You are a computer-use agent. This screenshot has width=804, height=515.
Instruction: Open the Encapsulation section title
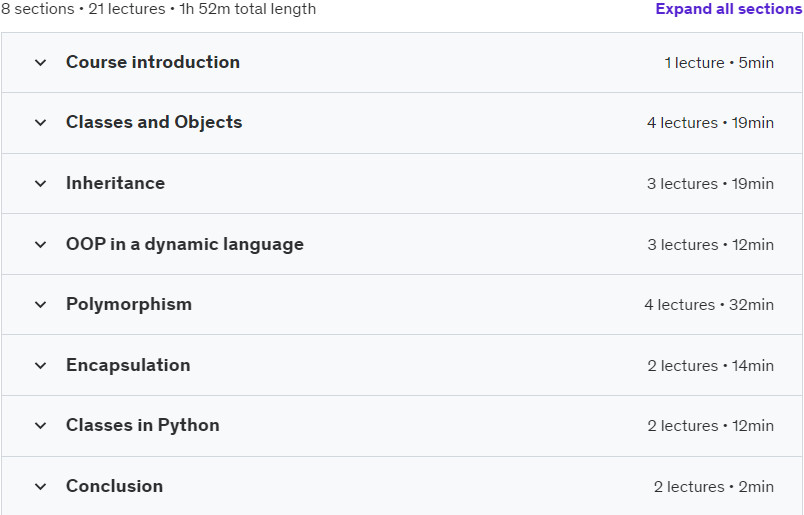pos(128,365)
